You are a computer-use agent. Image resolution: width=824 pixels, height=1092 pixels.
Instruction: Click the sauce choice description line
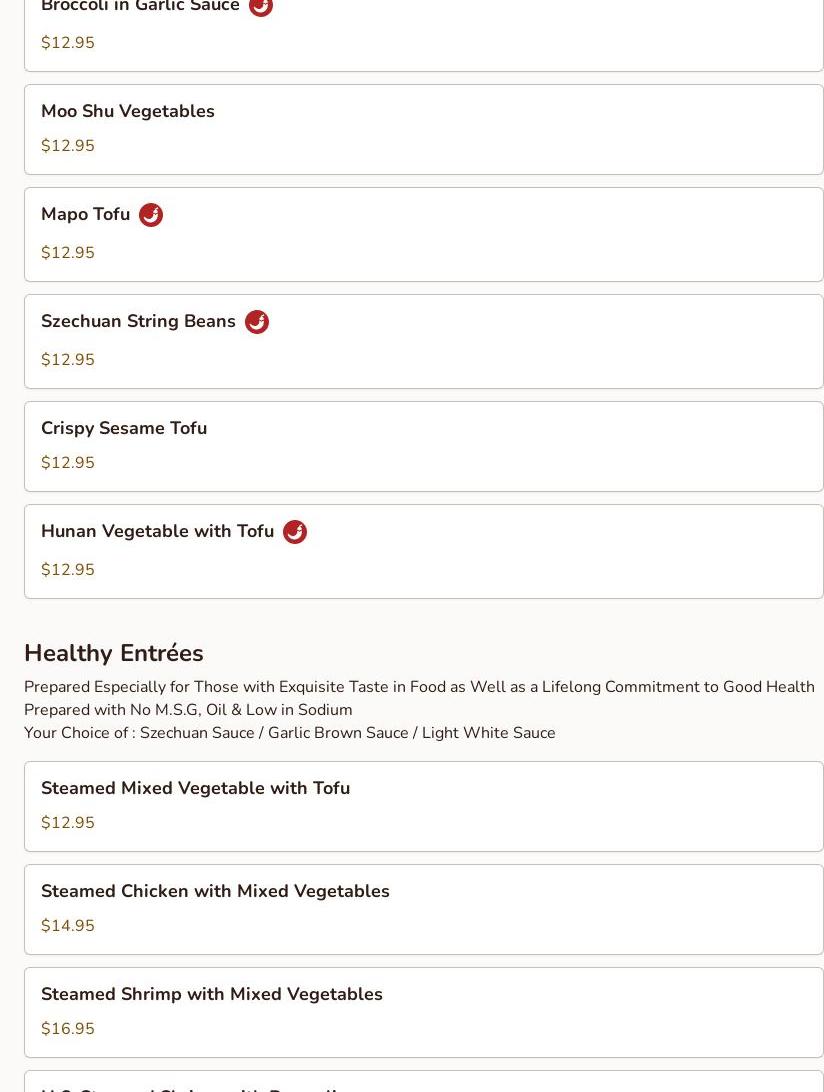coord(290,733)
